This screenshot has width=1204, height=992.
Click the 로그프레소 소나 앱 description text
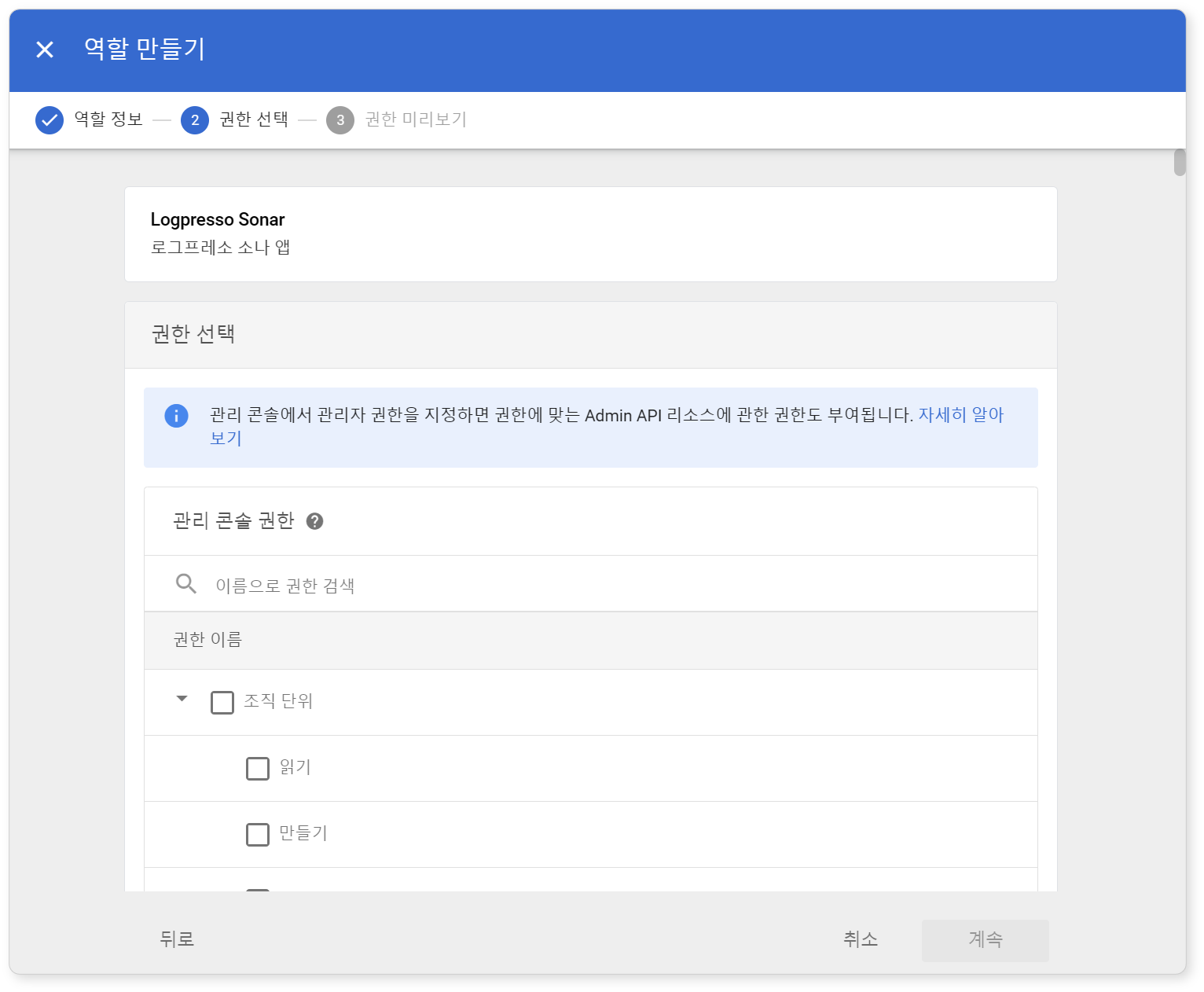click(221, 248)
